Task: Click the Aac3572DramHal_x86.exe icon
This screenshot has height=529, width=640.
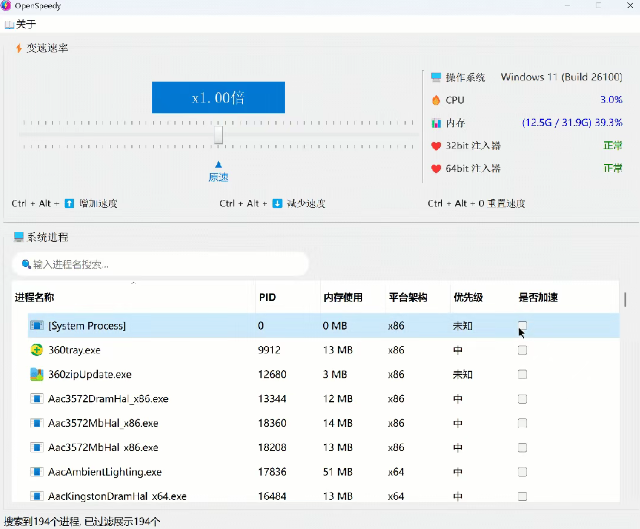Action: tap(37, 399)
